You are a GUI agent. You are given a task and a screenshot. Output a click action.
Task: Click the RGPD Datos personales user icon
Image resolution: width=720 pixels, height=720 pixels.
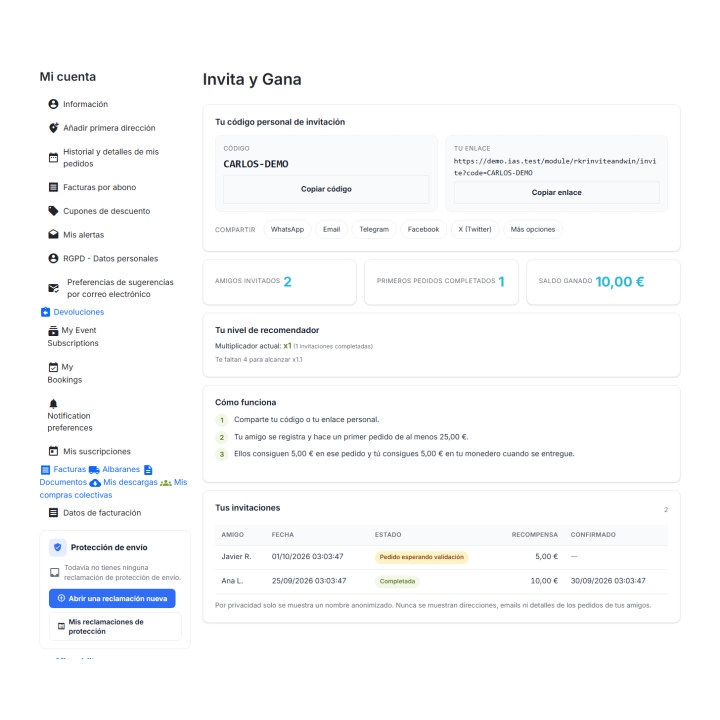[x=53, y=259]
